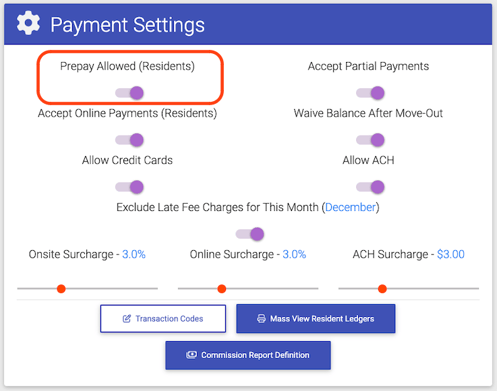The image size is (497, 391).
Task: Click the ACH Surcharge $3.00 value
Action: click(x=451, y=254)
